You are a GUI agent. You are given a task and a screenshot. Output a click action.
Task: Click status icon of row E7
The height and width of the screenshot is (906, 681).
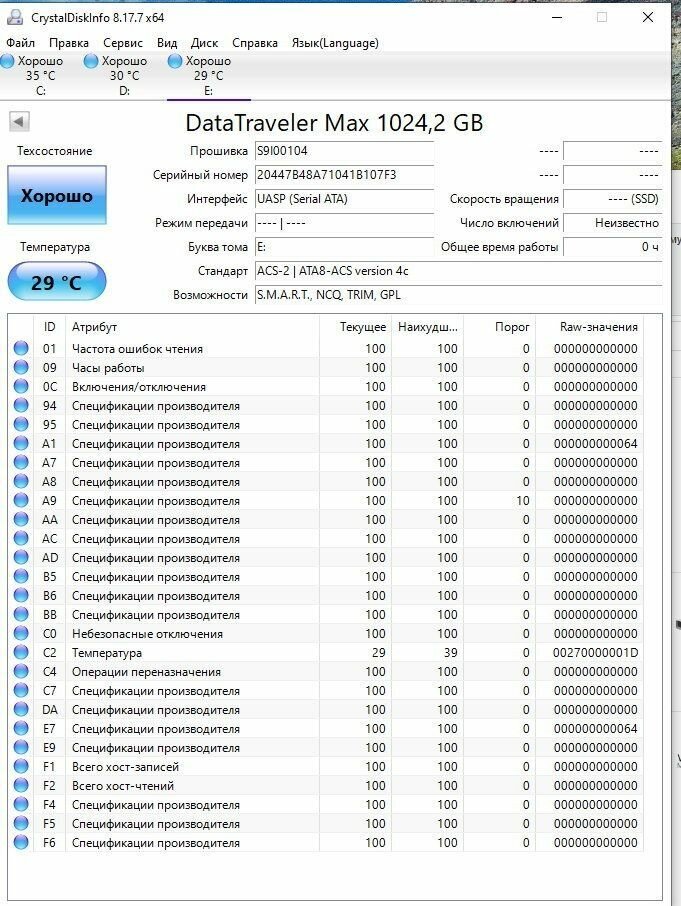(21, 729)
